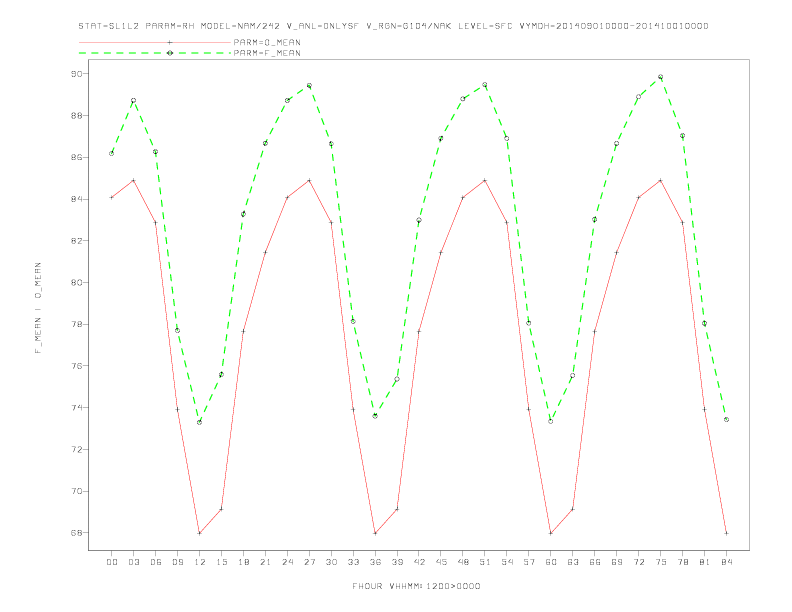The image size is (792, 612).
Task: Click x-axis forecast hour label 42
Action: point(419,562)
